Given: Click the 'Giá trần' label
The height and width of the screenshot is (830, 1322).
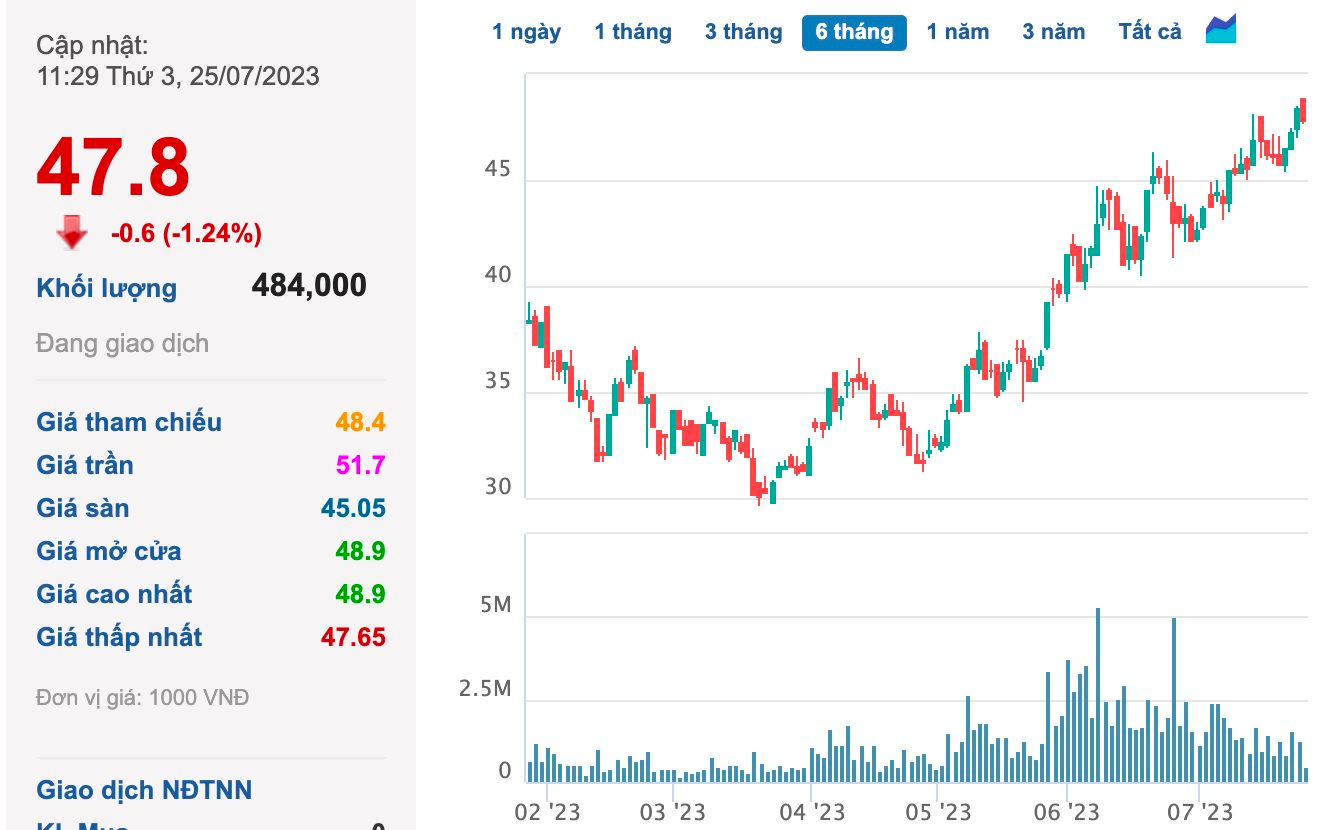Looking at the screenshot, I should [85, 465].
